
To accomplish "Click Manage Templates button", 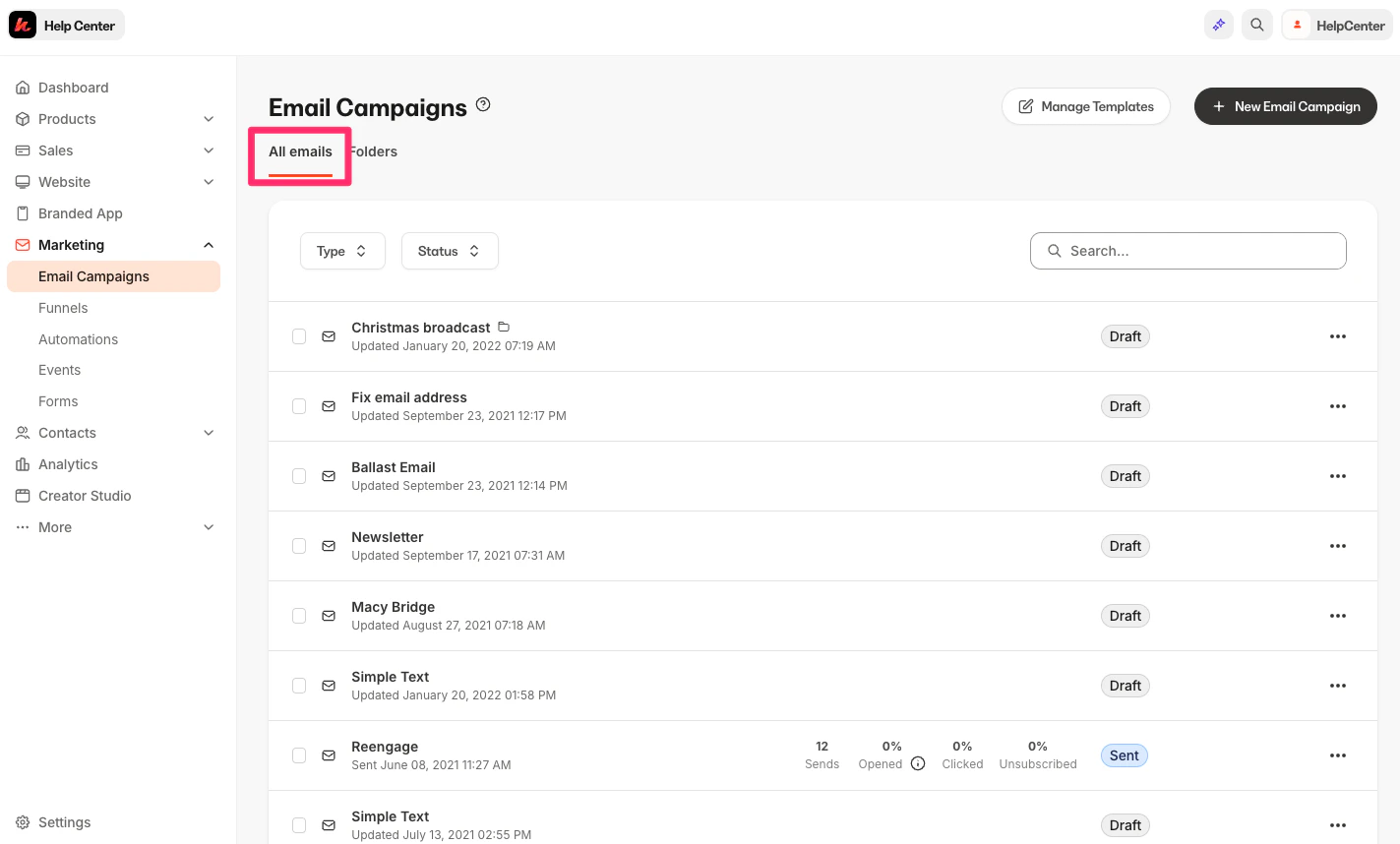I will click(x=1086, y=106).
